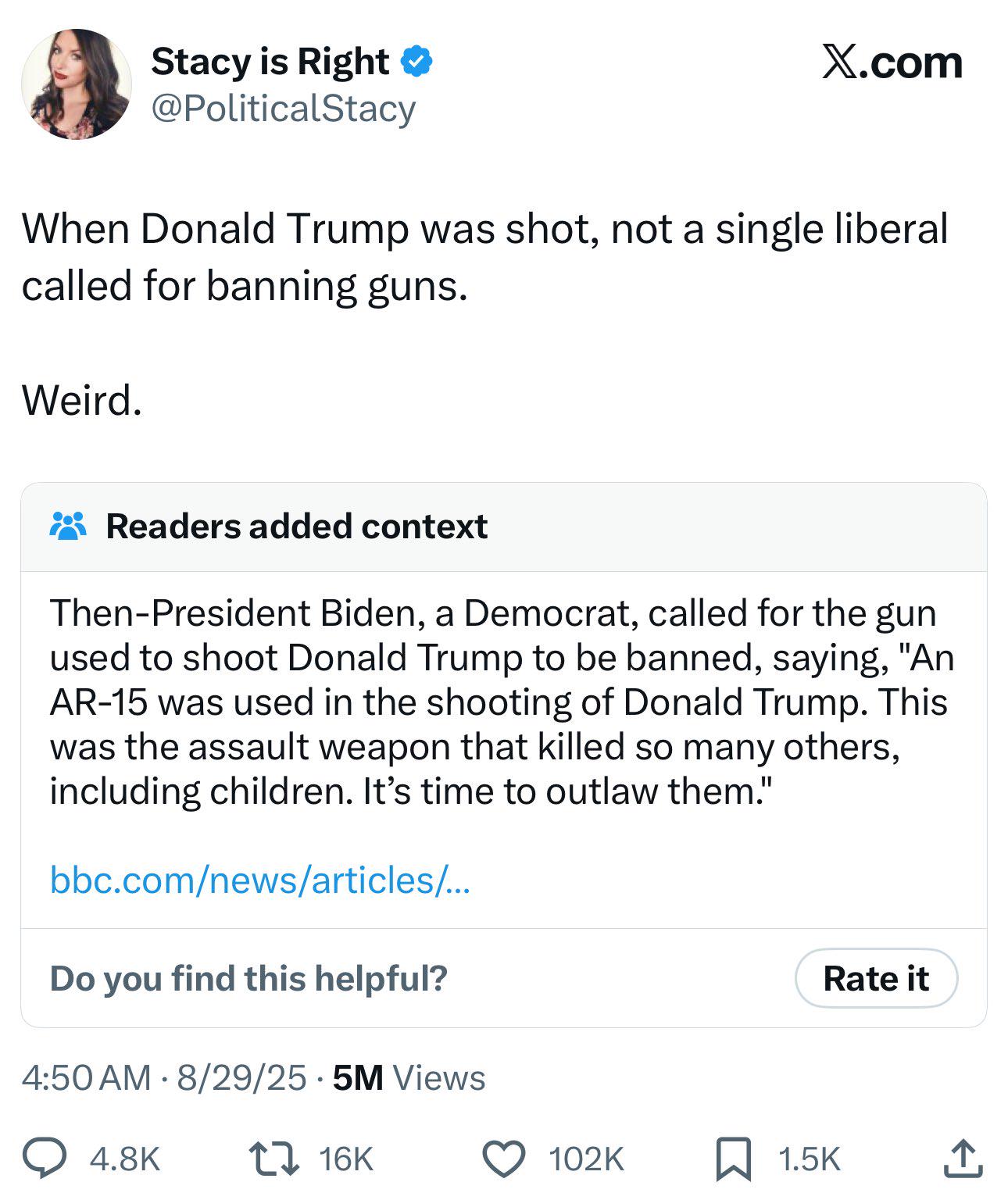Click the 8/29/25 post date
Screen dimensions: 1008x1200
[241, 1078]
